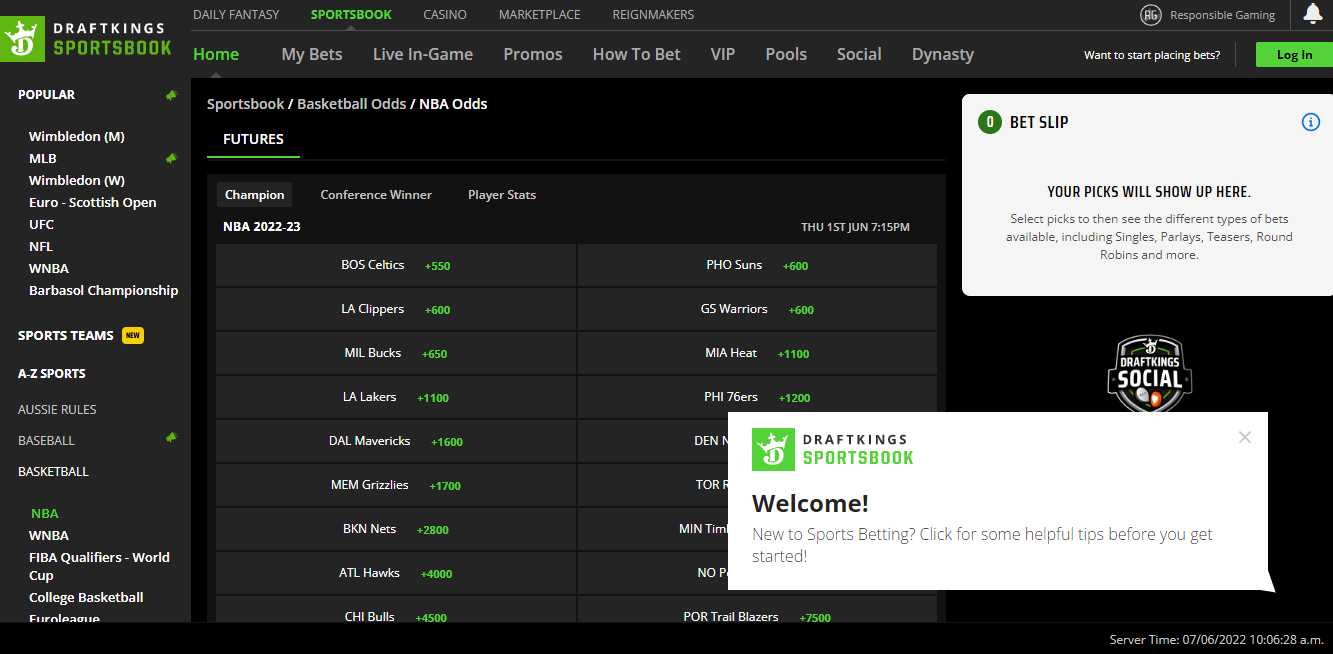
Task: Click the Log In button
Action: pos(1294,55)
